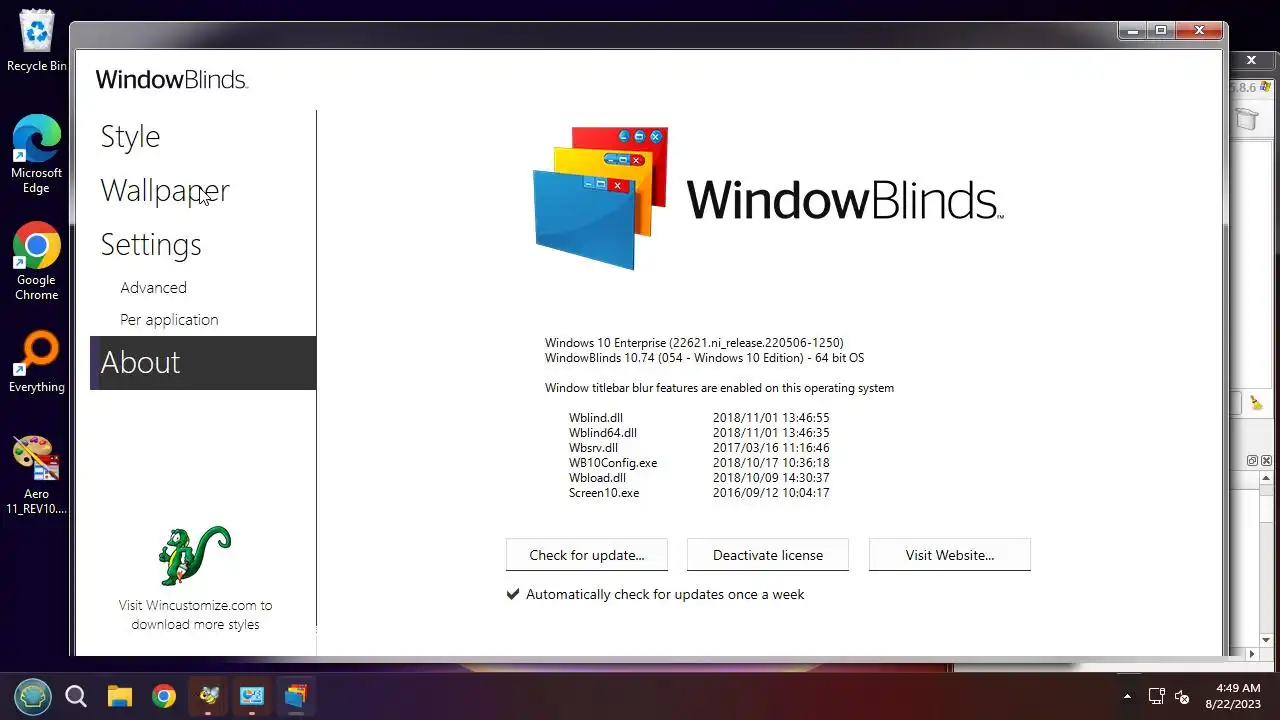Click the WindowBlinds stacked windows logo
The image size is (1280, 720).
coord(600,198)
